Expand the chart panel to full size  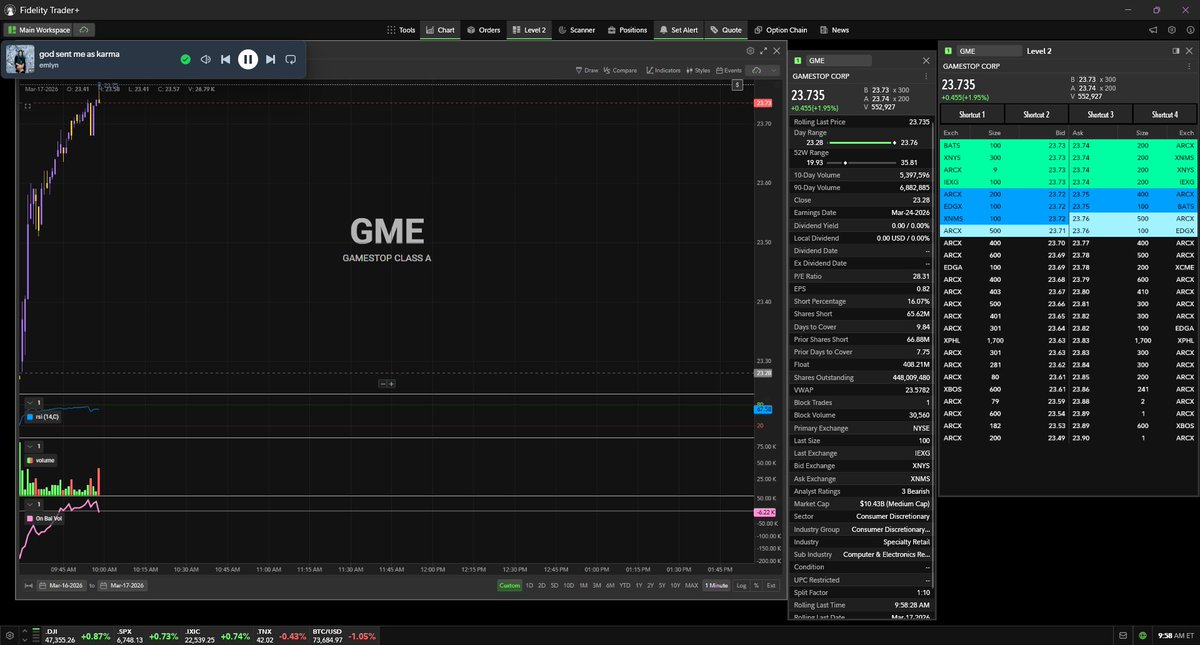(763, 50)
